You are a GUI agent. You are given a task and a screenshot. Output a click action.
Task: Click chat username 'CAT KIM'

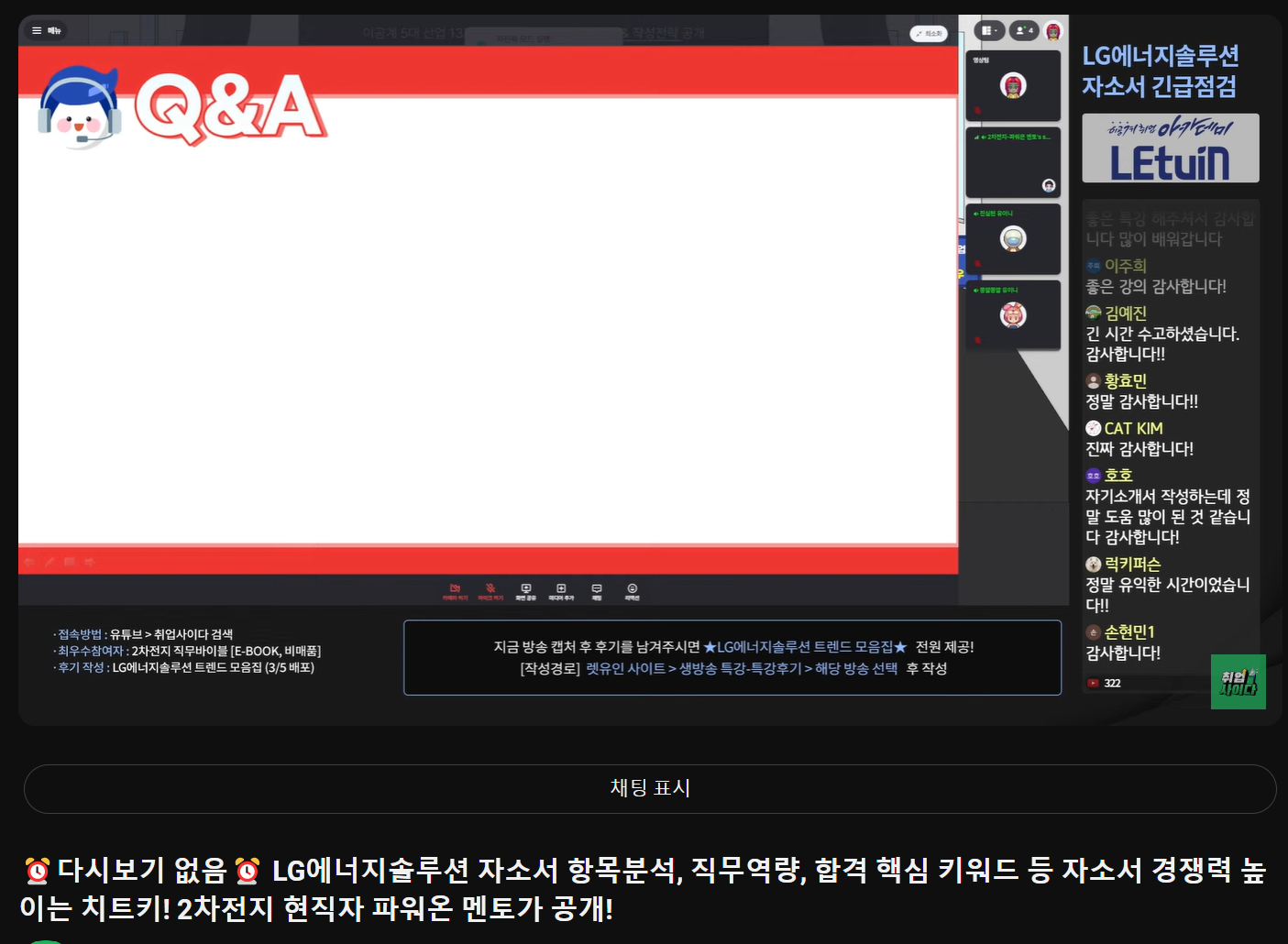1133,429
